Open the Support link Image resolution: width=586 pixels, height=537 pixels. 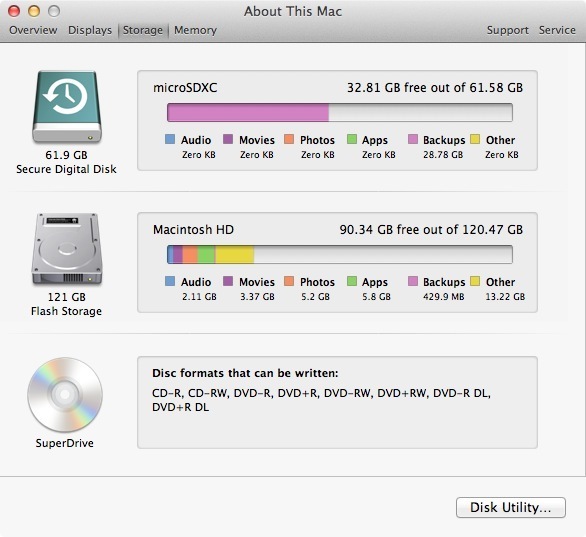pyautogui.click(x=508, y=30)
